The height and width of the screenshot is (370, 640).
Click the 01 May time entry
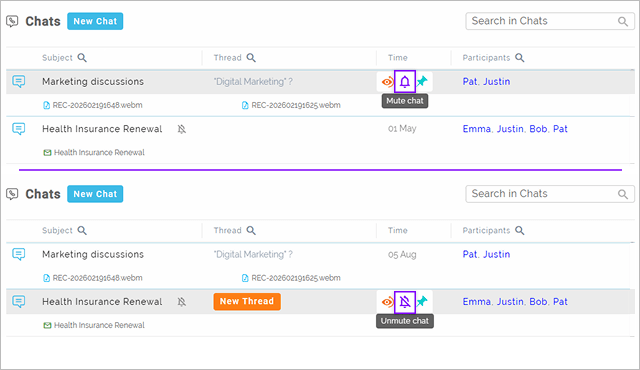point(402,129)
